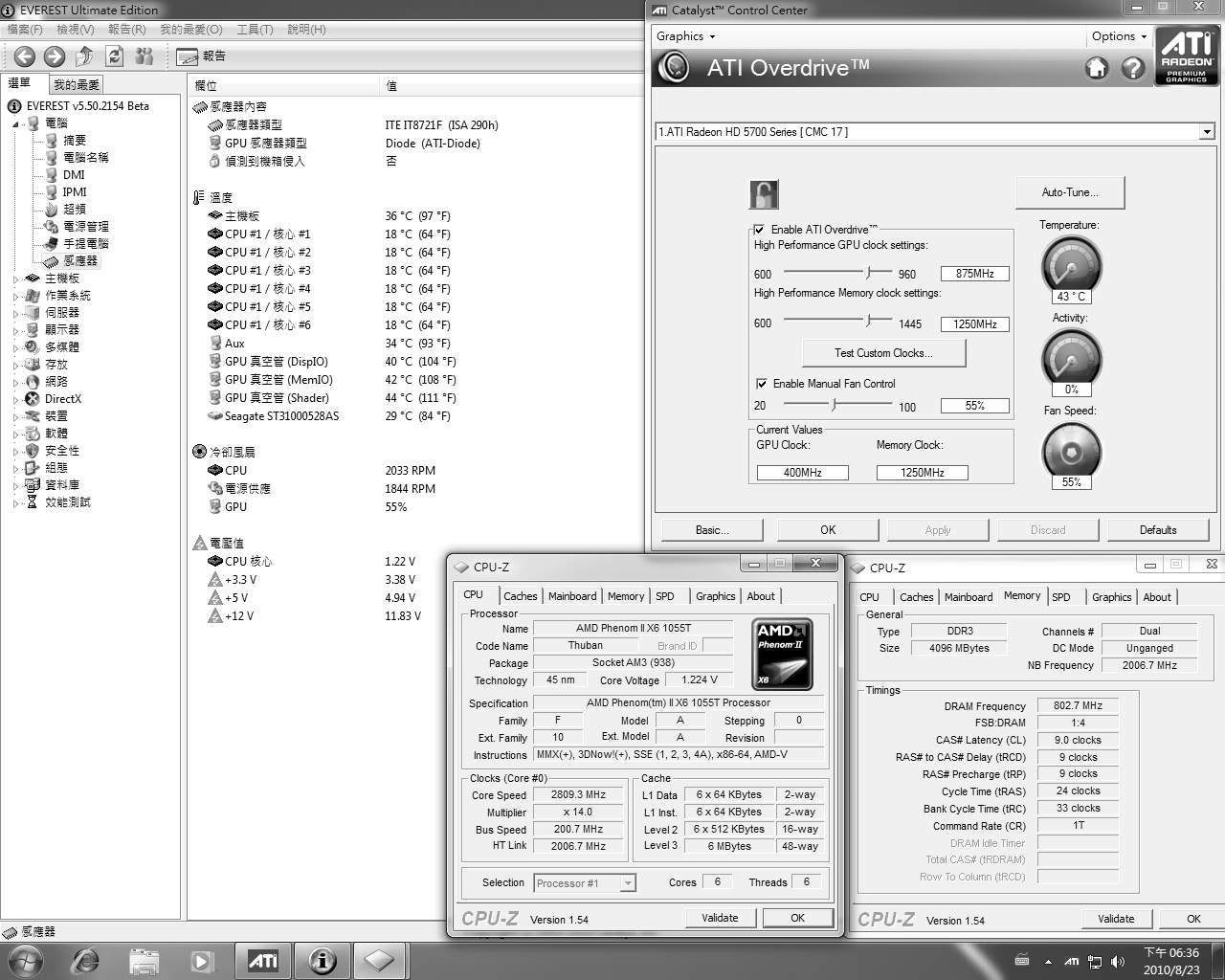Screen dimensions: 1225x980
Task: Refresh the EVEREST sensor readings
Action: coord(115,56)
